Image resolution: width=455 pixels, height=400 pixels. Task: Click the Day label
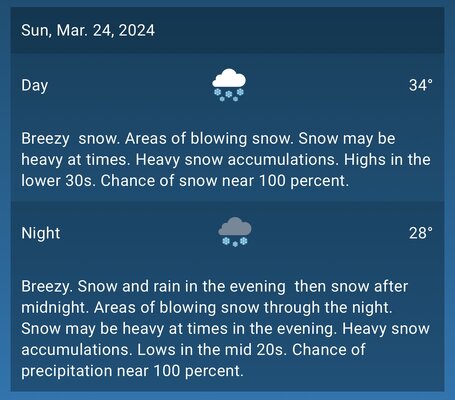click(x=35, y=85)
